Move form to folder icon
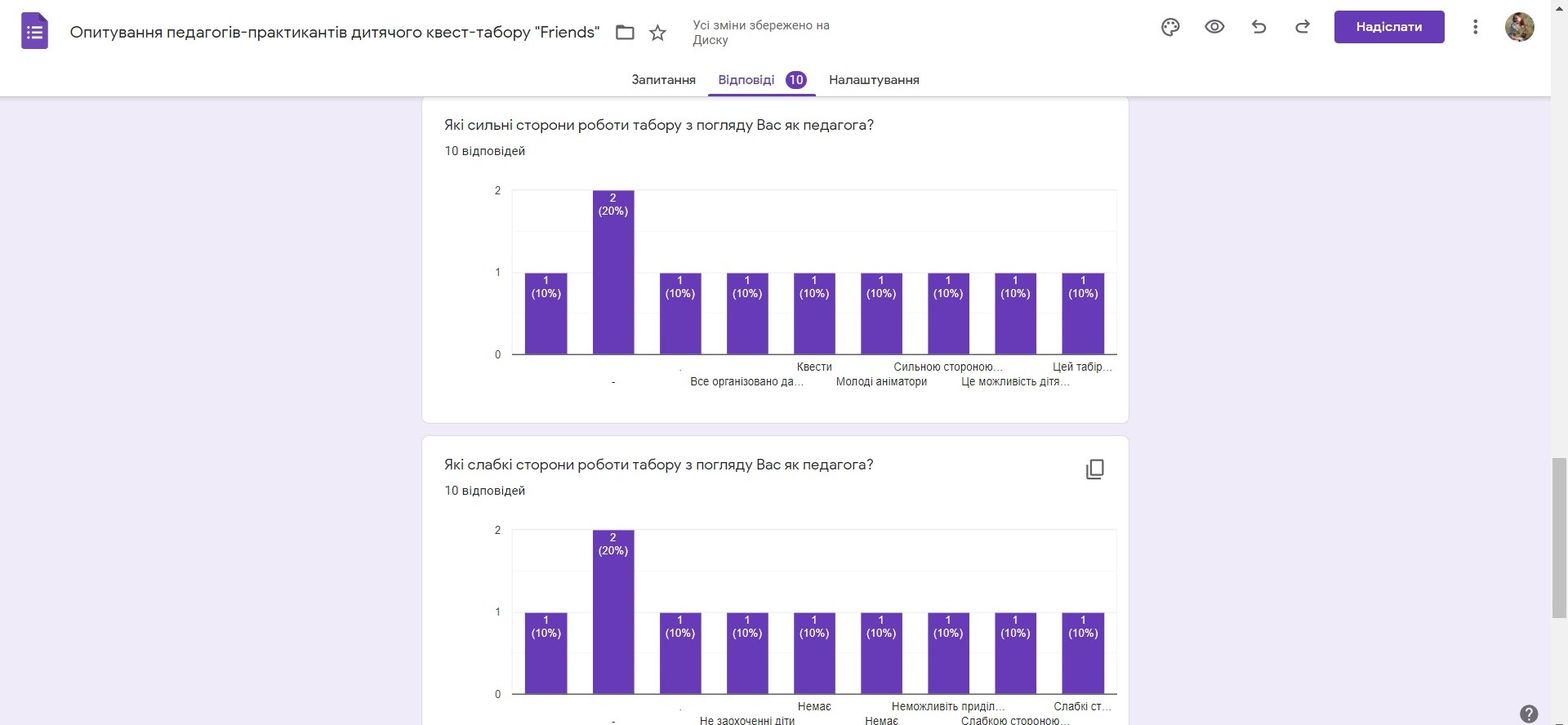 625,33
